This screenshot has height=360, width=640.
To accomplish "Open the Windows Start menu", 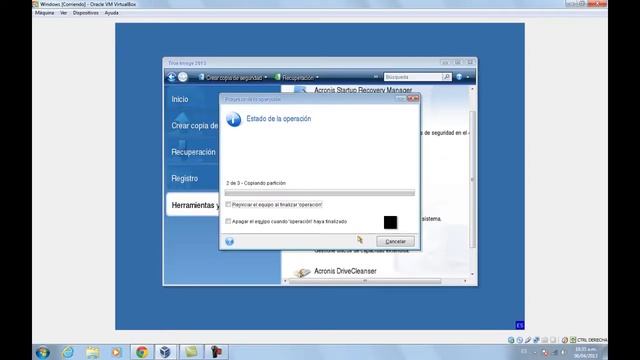I will 43,352.
